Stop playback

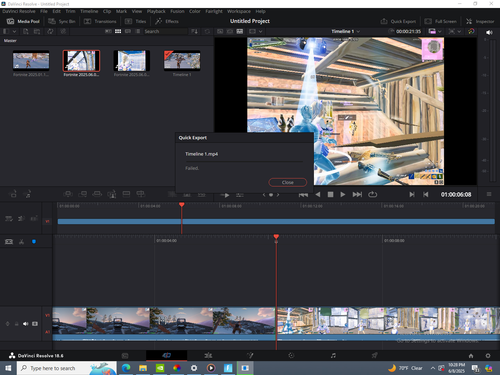(330, 194)
